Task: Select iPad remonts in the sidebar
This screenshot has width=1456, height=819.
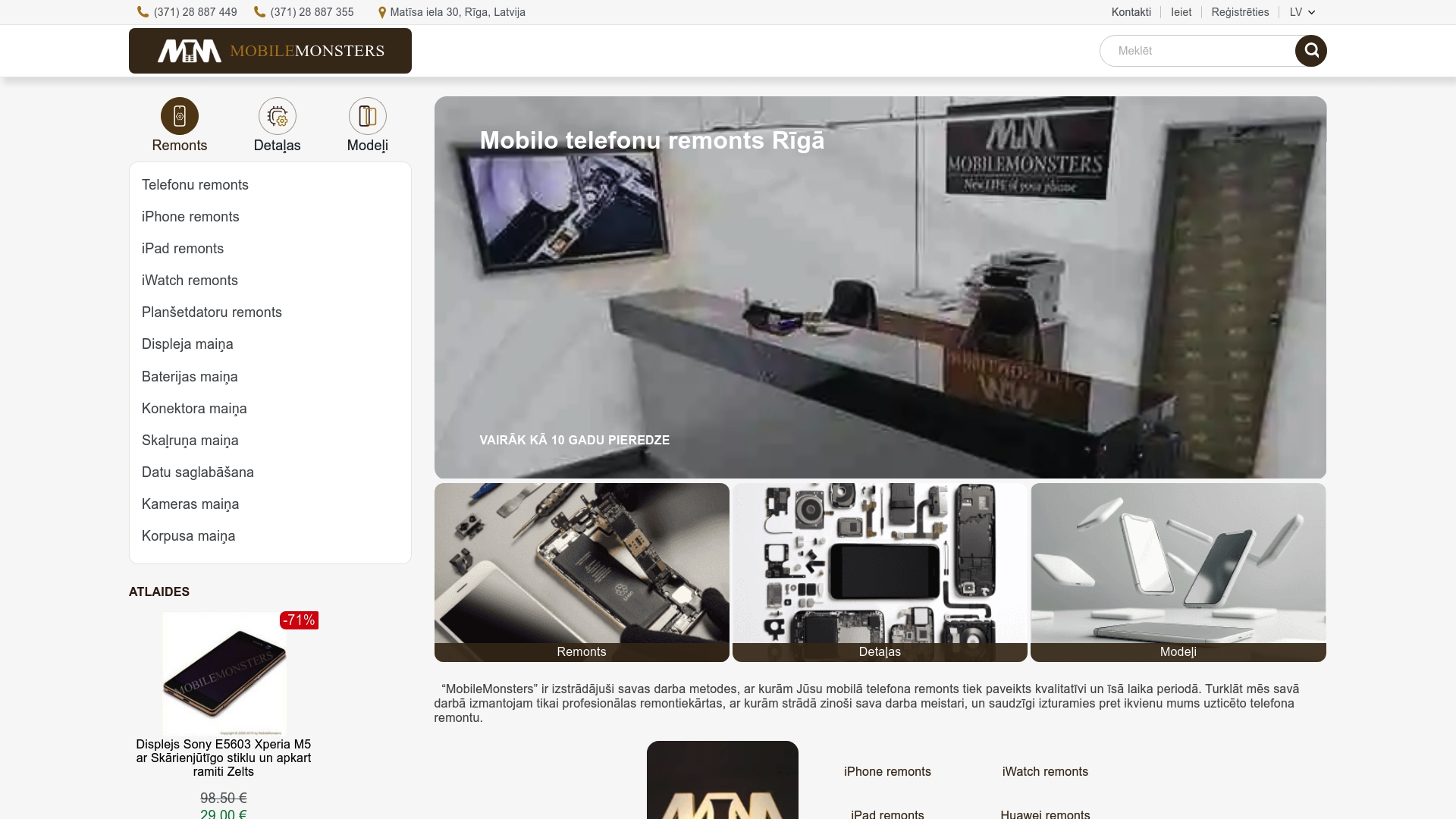Action: pos(183,248)
